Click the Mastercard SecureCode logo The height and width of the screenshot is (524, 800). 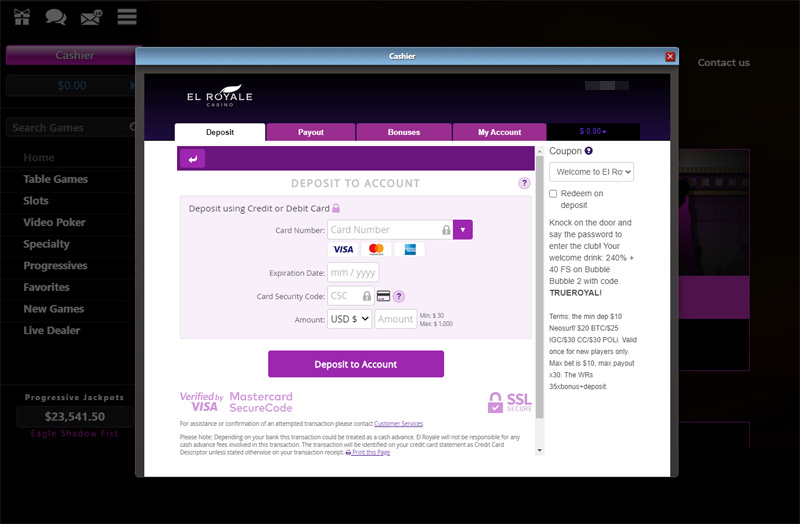click(x=261, y=402)
